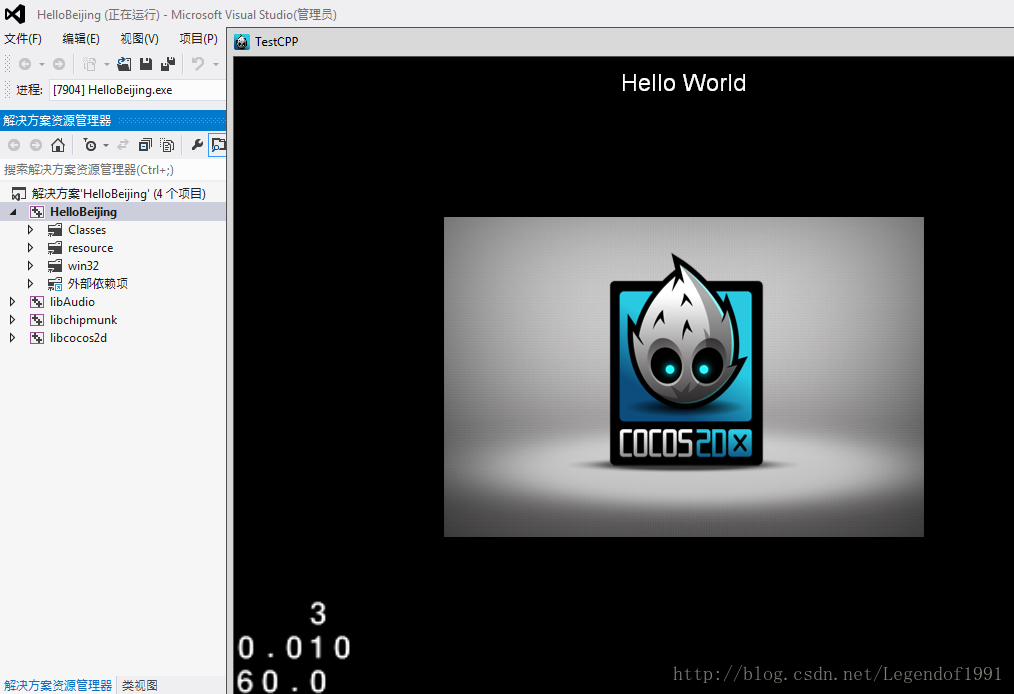
Task: Click the Open File icon
Action: tap(124, 64)
